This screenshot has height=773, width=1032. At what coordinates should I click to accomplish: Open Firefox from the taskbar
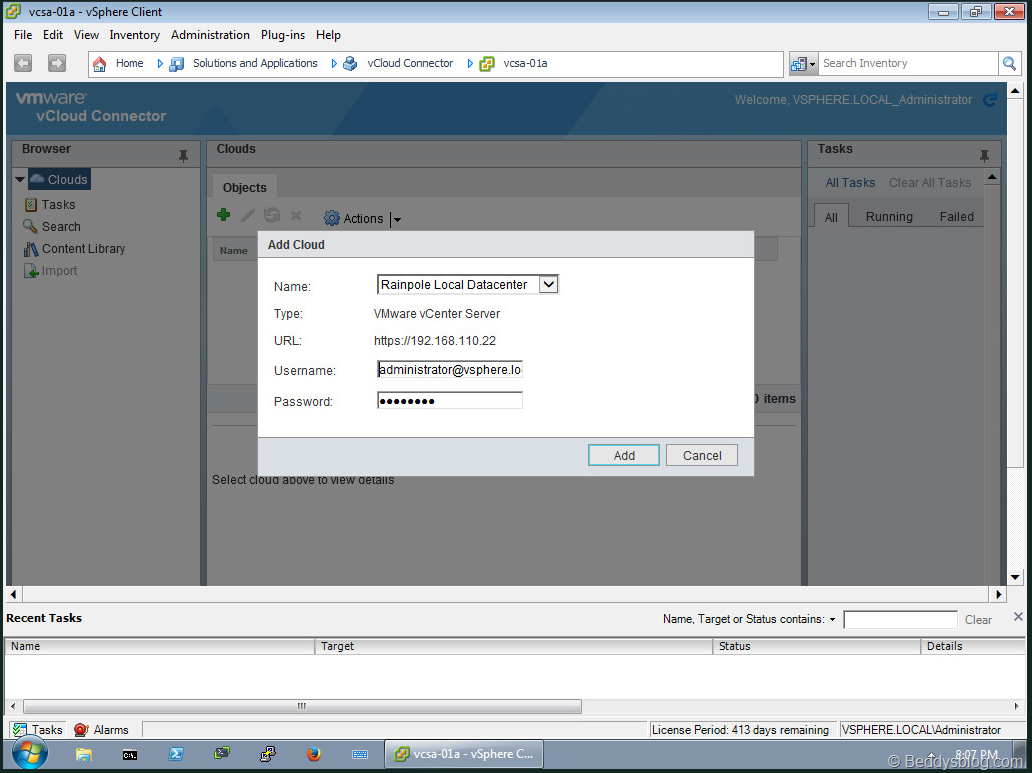pos(314,754)
